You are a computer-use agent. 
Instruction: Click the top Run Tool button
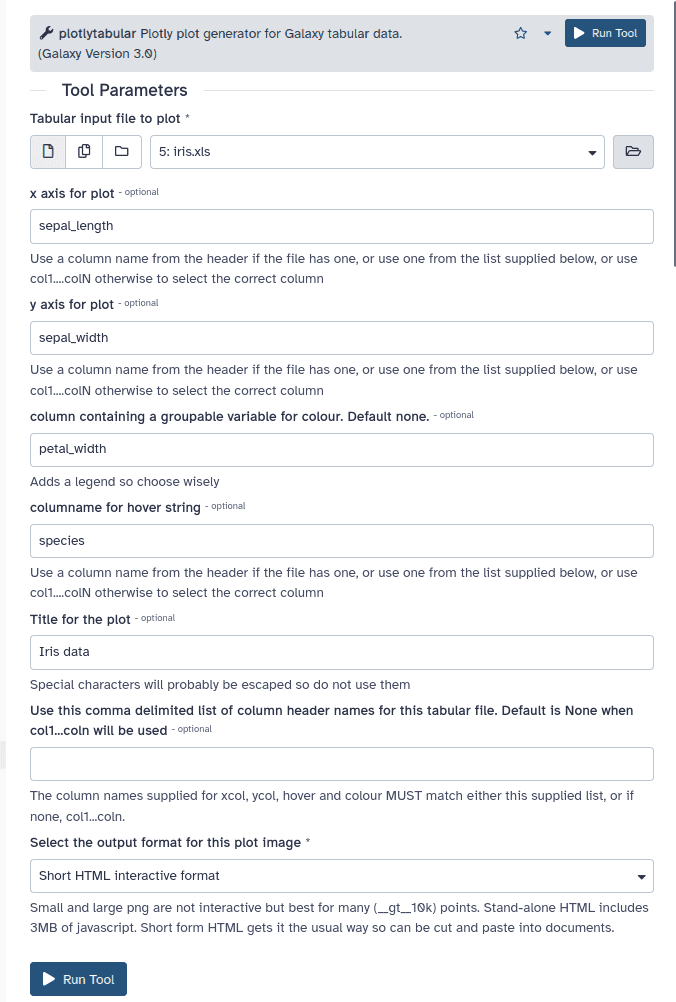[x=605, y=33]
